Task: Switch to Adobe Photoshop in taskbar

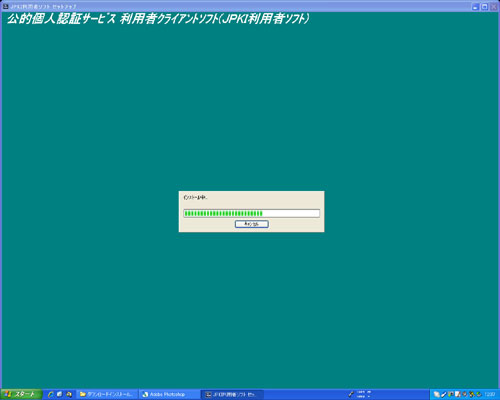Action: point(169,394)
